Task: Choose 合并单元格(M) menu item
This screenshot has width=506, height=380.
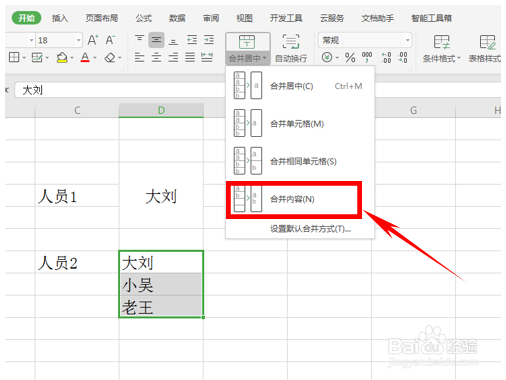Action: [300, 123]
